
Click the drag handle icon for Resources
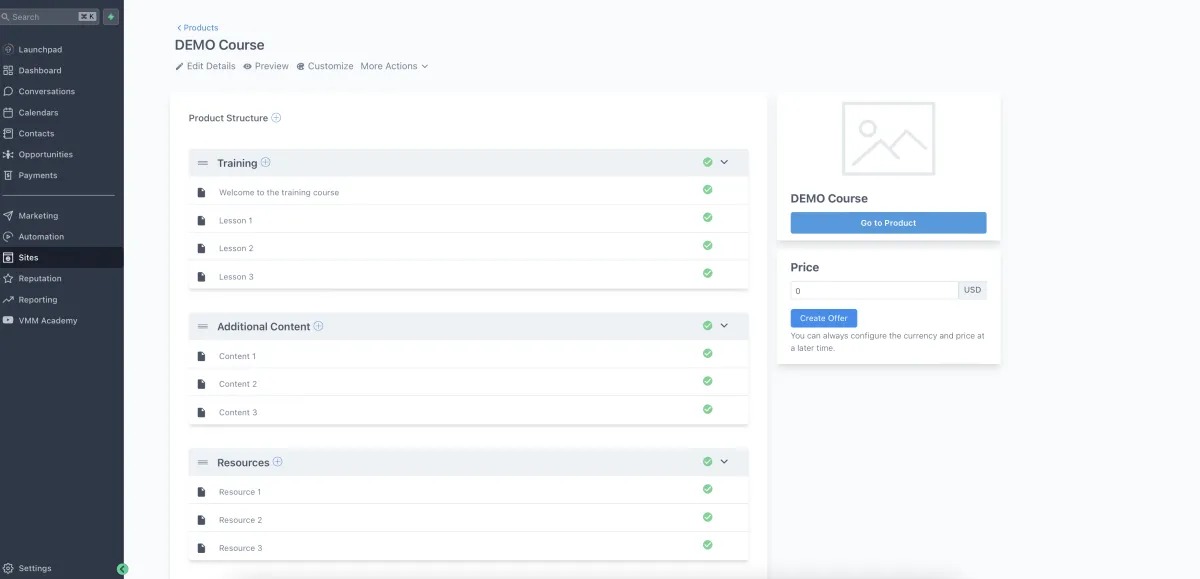click(x=202, y=463)
